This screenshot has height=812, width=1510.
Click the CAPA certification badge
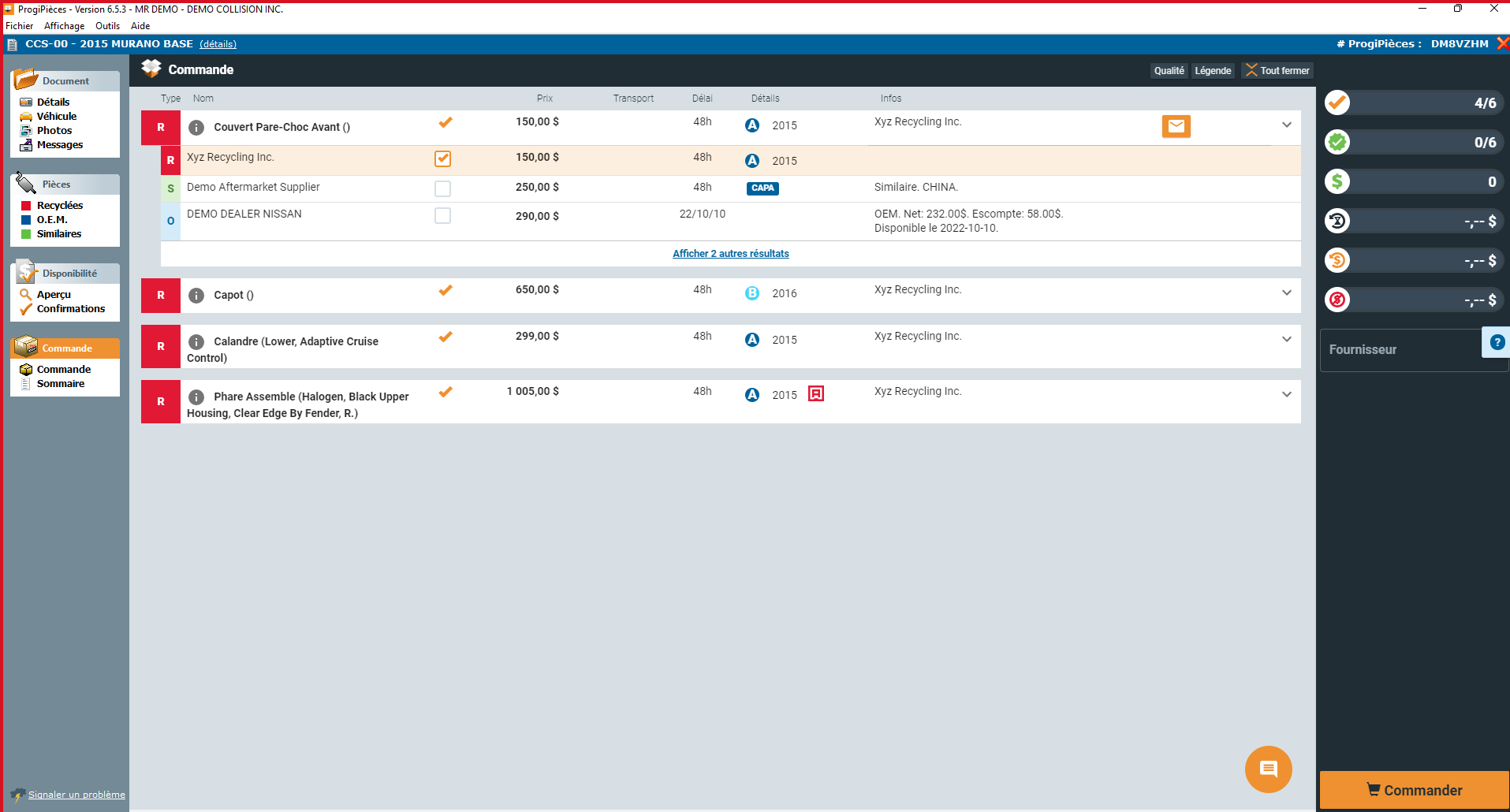(762, 188)
